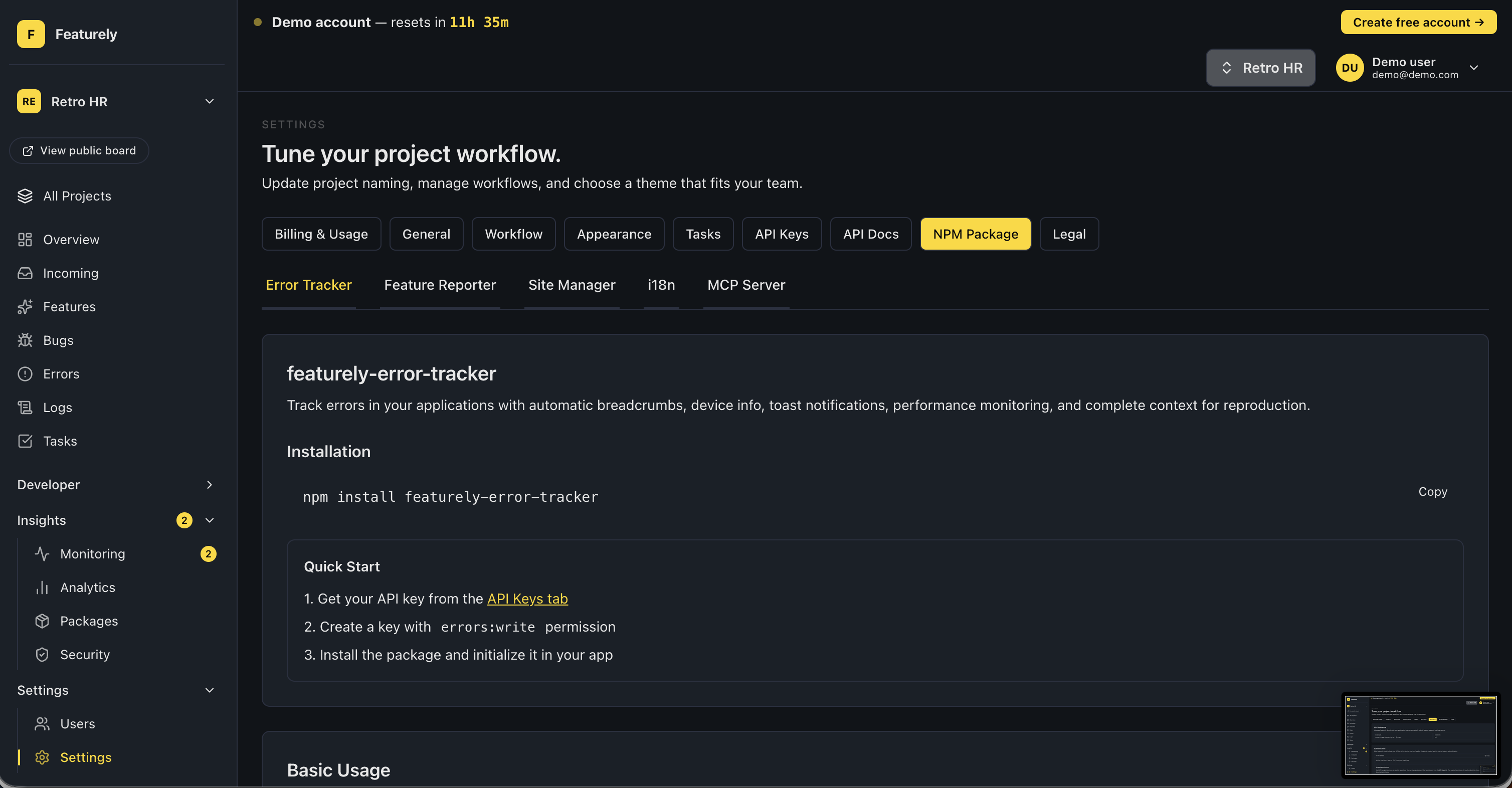Expand the Developer sidebar section
1512x788 pixels.
pyautogui.click(x=210, y=485)
